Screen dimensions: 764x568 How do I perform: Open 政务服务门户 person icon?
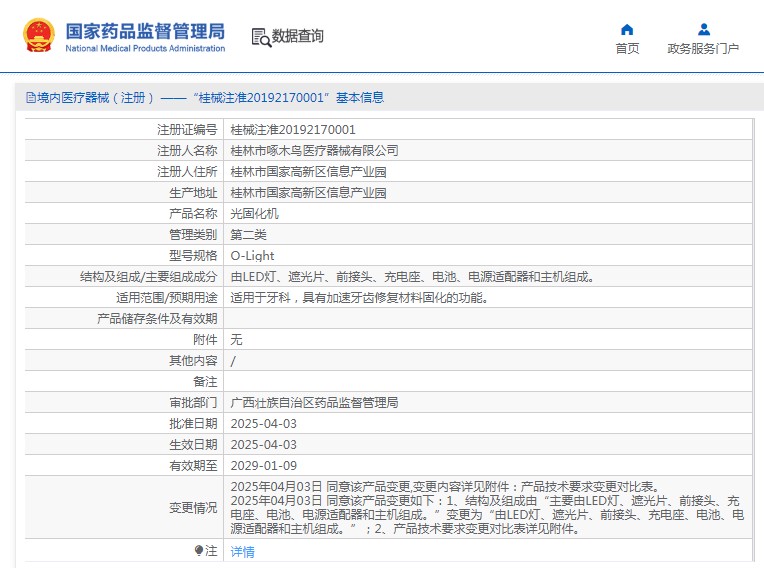tap(704, 30)
